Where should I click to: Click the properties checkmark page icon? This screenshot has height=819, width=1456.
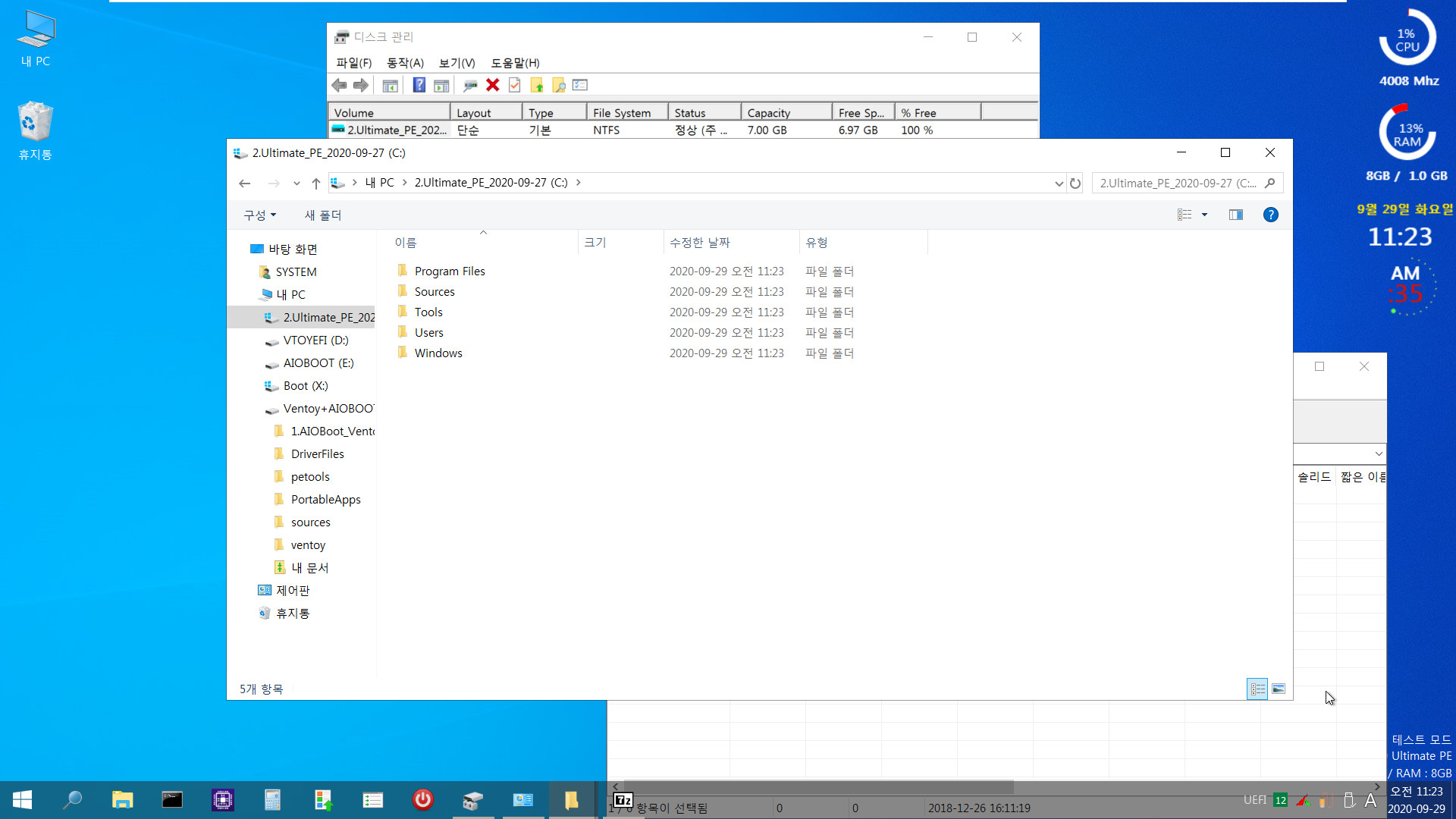515,85
